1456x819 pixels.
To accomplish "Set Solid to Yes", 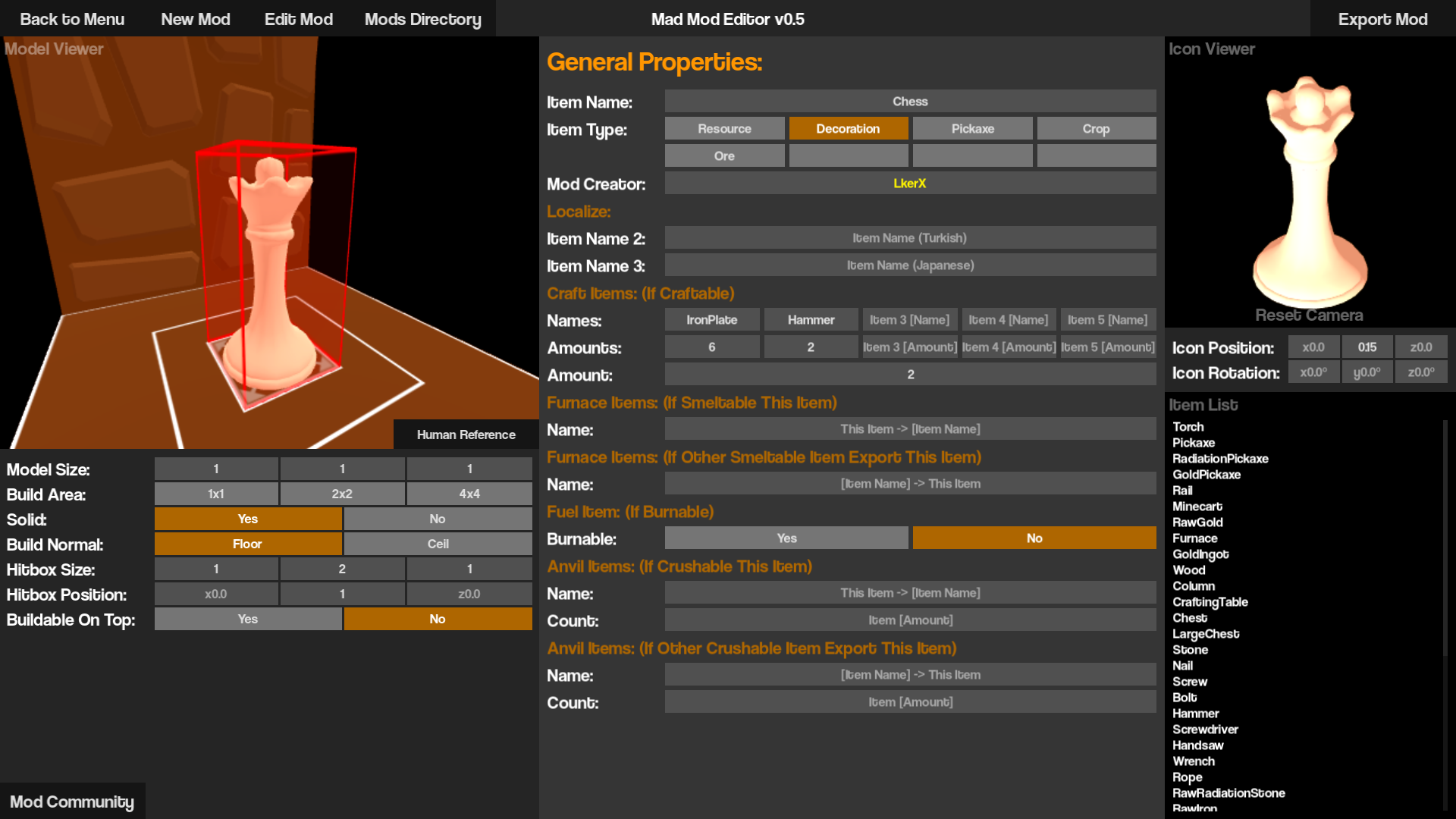I will pyautogui.click(x=248, y=519).
